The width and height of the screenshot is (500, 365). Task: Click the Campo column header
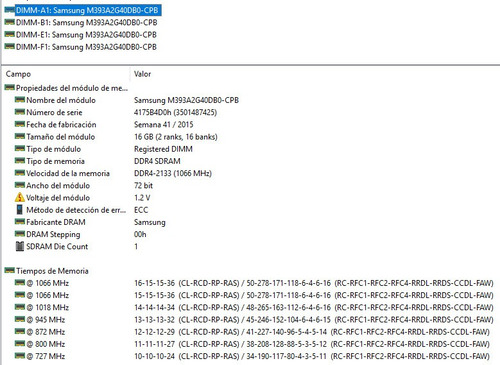(18, 74)
